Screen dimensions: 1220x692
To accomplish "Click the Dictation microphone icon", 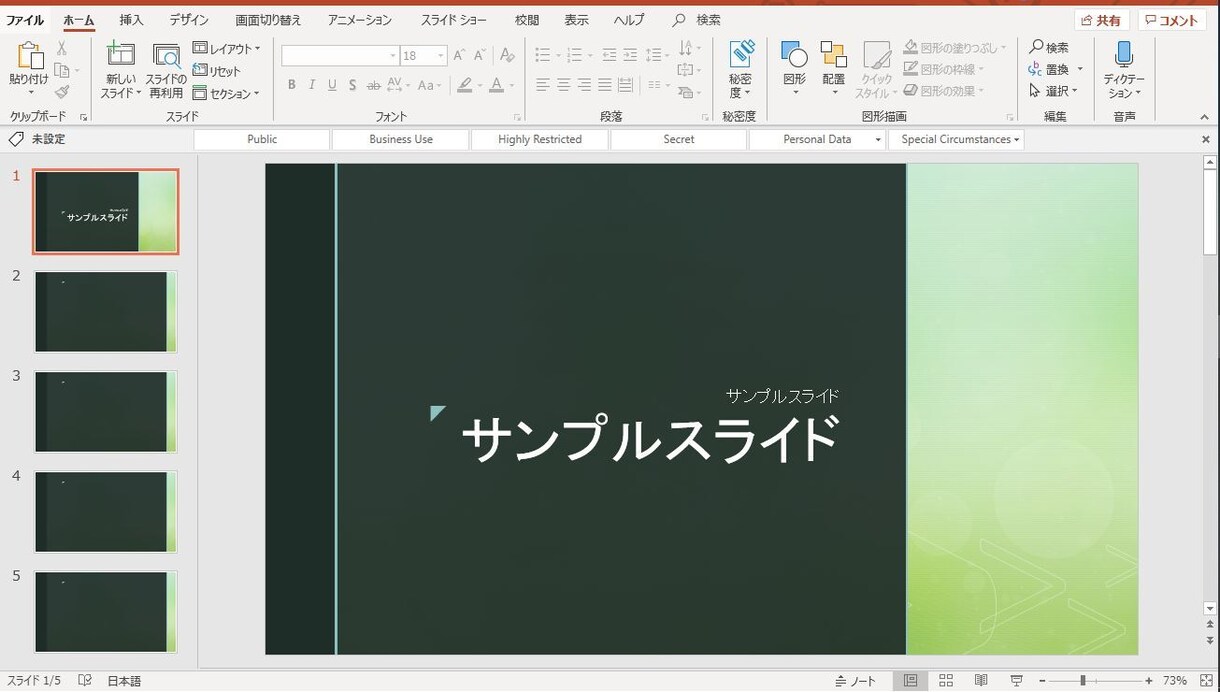I will 1124,55.
